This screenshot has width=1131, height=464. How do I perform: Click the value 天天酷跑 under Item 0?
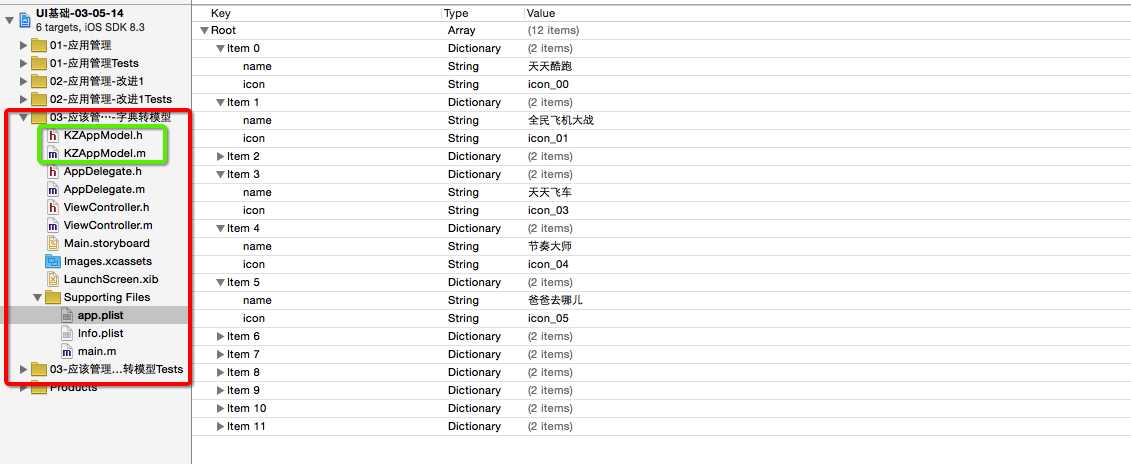tap(550, 66)
